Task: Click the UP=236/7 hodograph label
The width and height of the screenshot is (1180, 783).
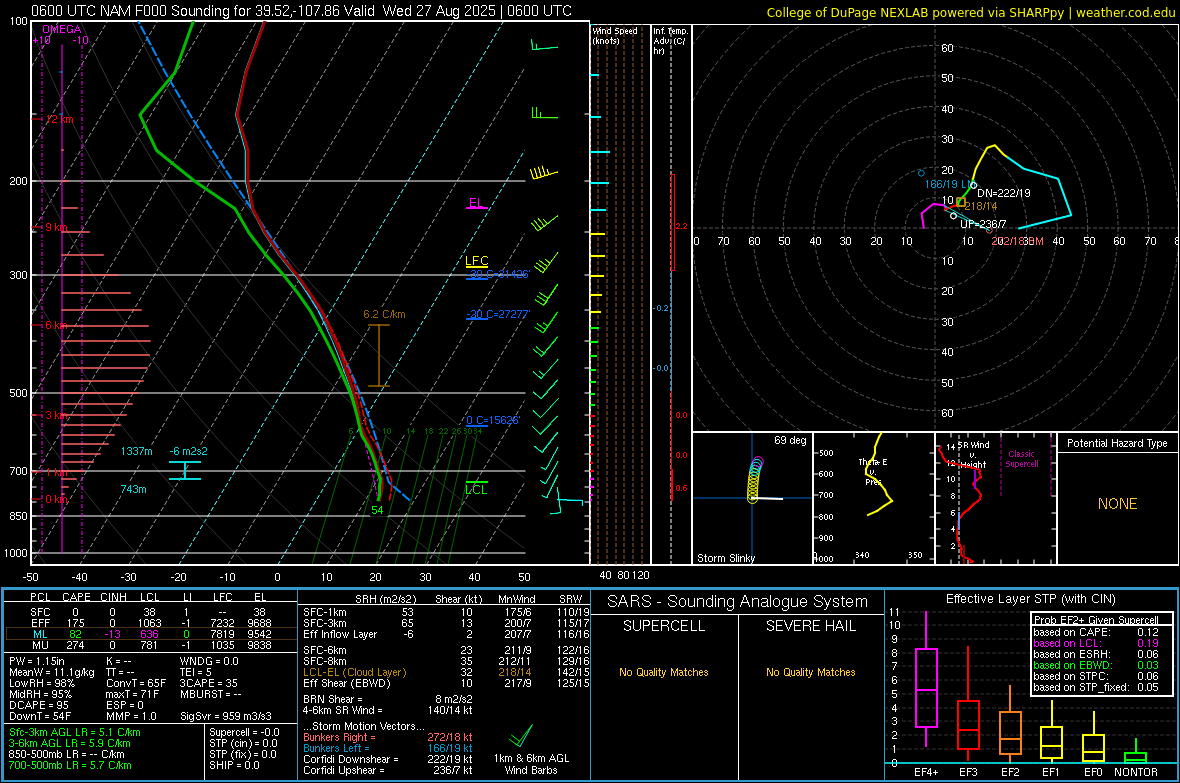Action: (983, 224)
